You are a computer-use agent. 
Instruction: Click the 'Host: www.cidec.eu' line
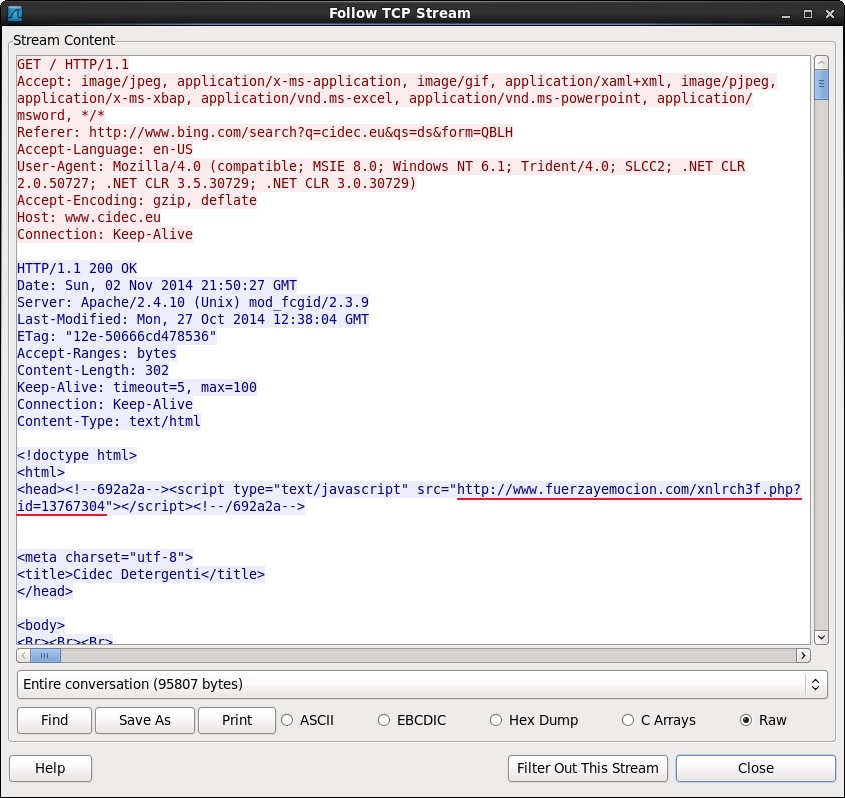point(89,217)
